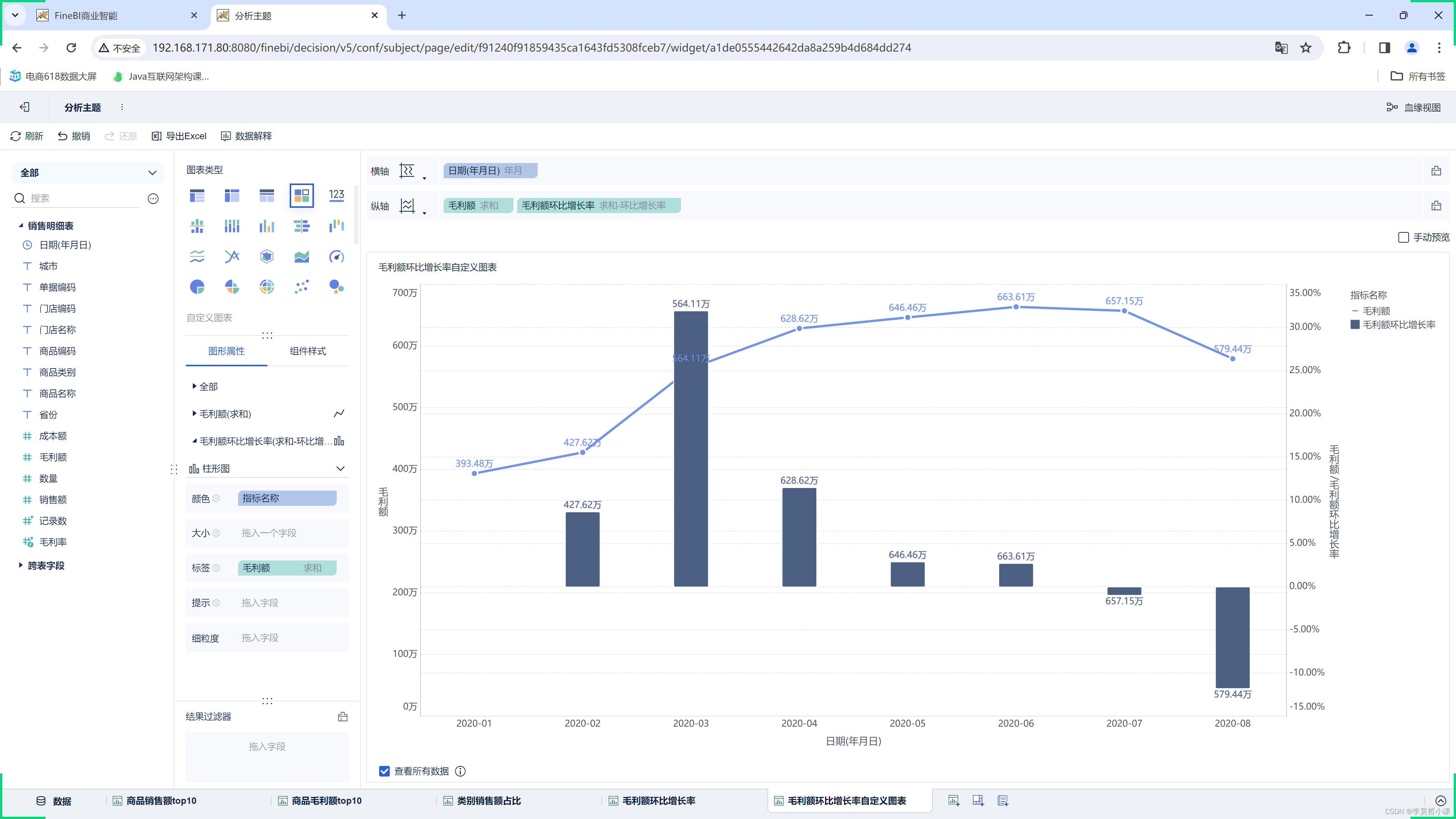Select the grouped table chart type icon
The image size is (1456, 819).
click(197, 196)
